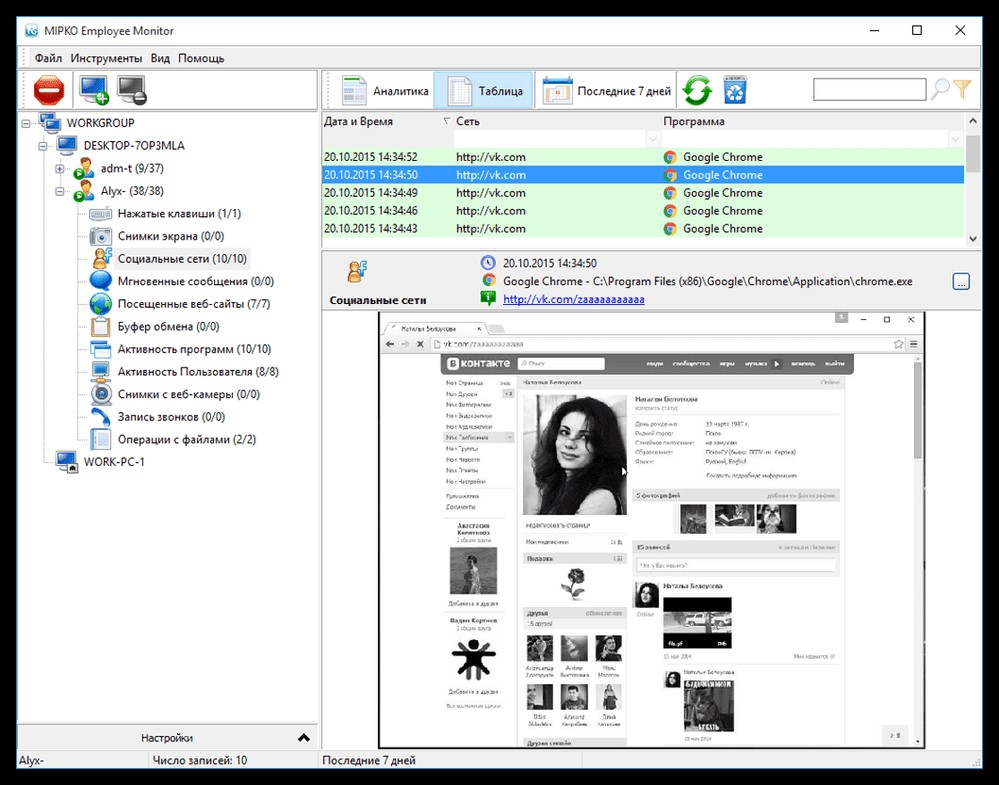Screen dimensions: 999x785
Task: Click the windows icon for Активность программ
Action: point(101,349)
